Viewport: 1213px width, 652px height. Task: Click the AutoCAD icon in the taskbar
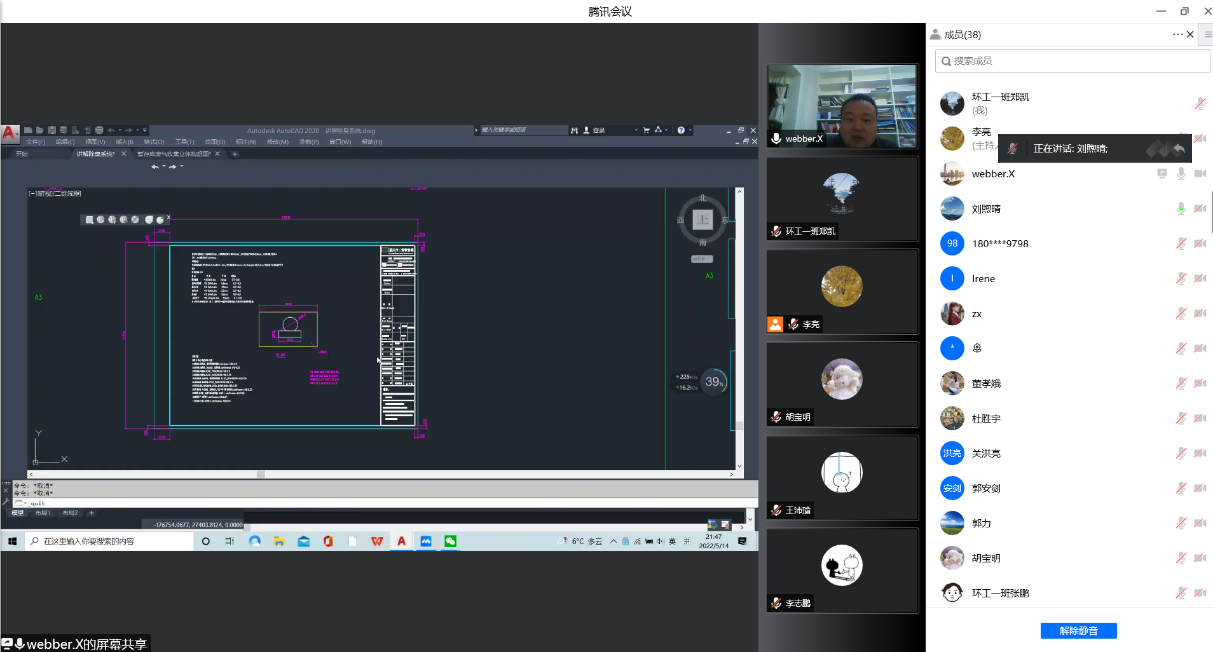[402, 541]
